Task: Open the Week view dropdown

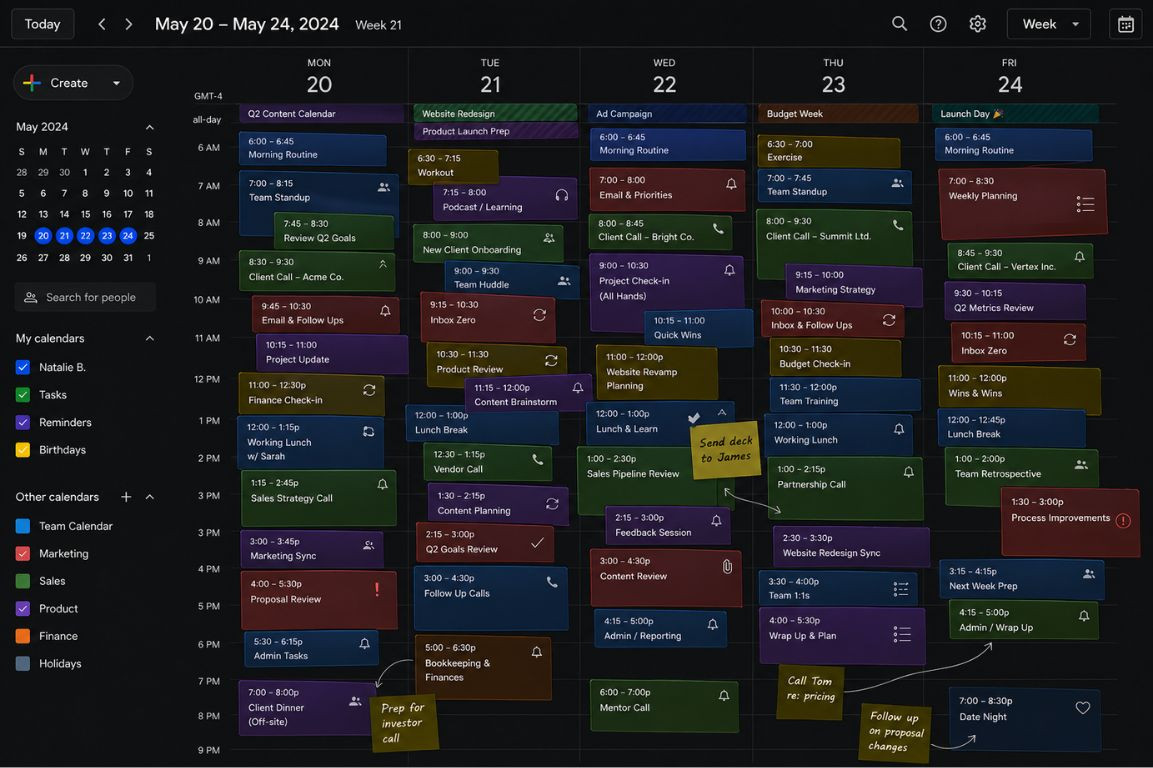Action: tap(1048, 24)
